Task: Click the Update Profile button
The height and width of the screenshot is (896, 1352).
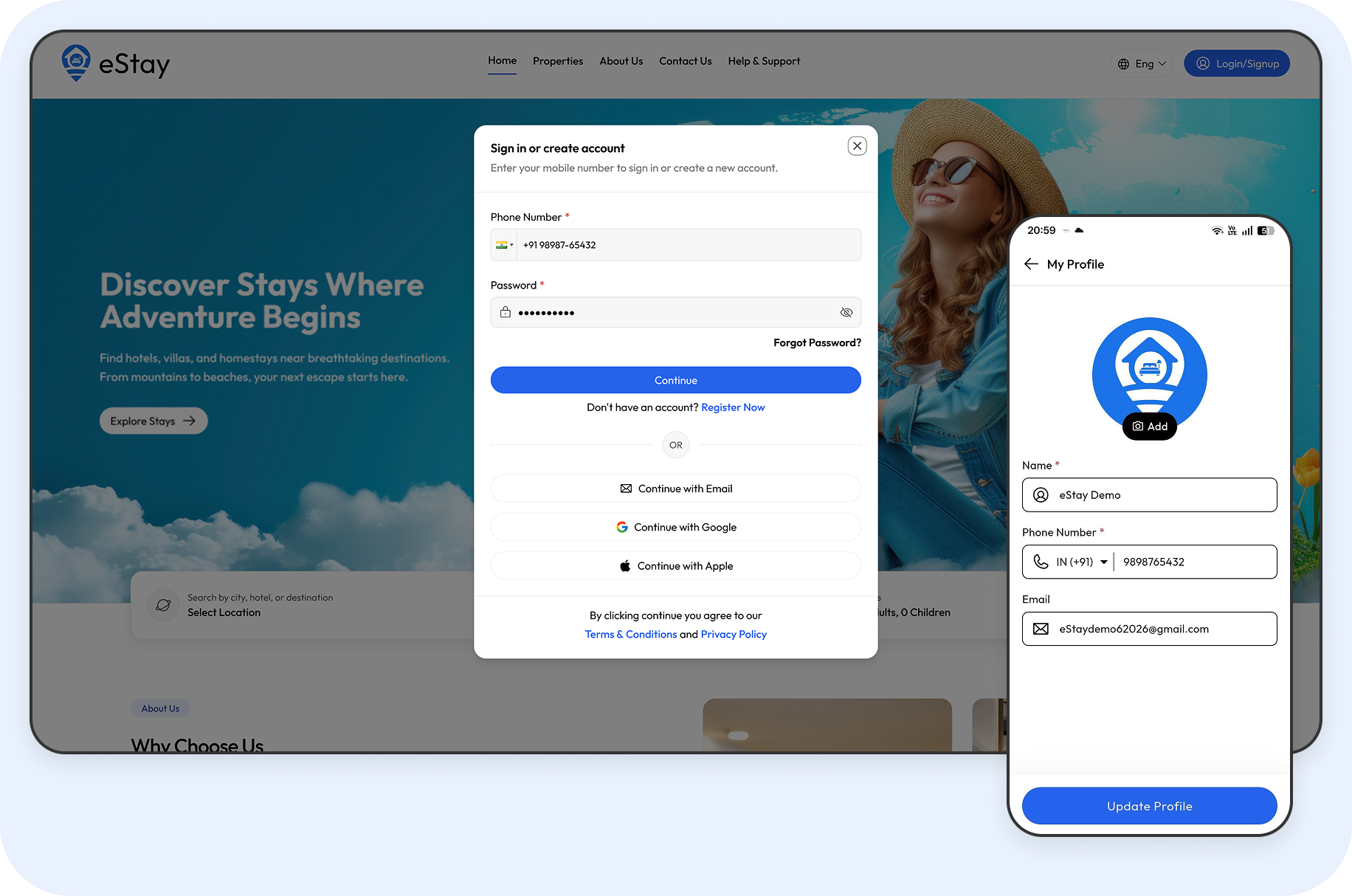Action: (1149, 806)
